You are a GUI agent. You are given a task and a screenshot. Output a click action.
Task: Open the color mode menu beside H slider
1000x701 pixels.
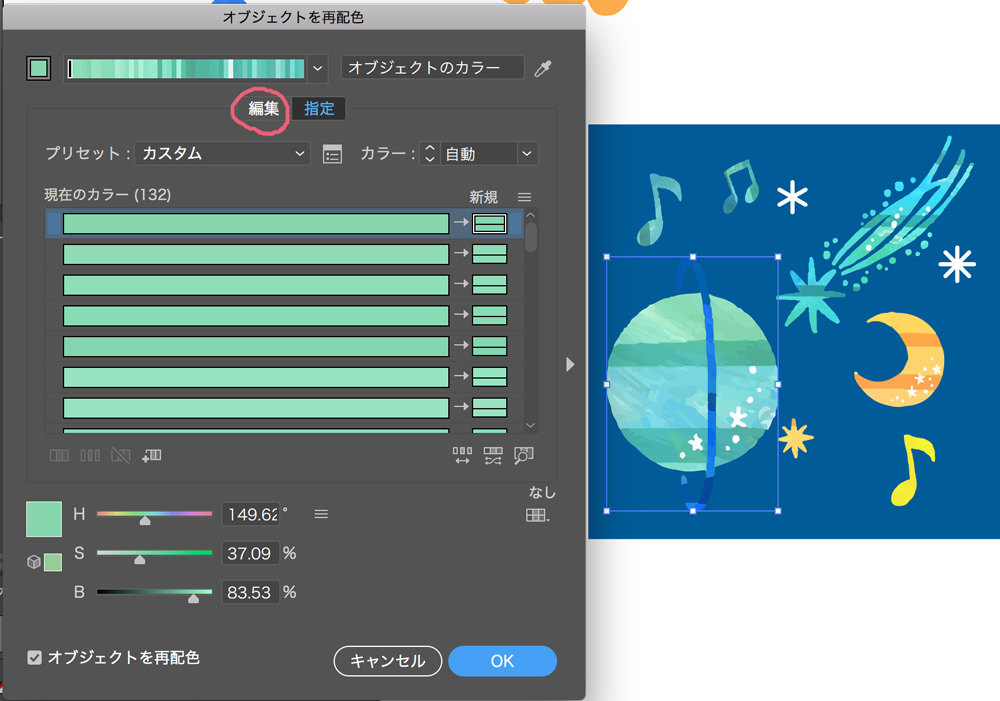pyautogui.click(x=321, y=514)
